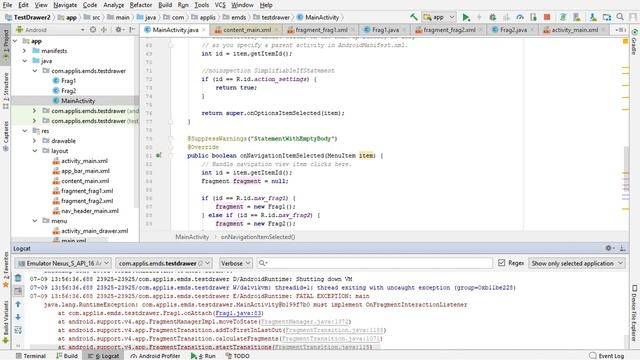Screen dimensions: 640x360
Task: Collapse the layout folder
Action: point(35,151)
